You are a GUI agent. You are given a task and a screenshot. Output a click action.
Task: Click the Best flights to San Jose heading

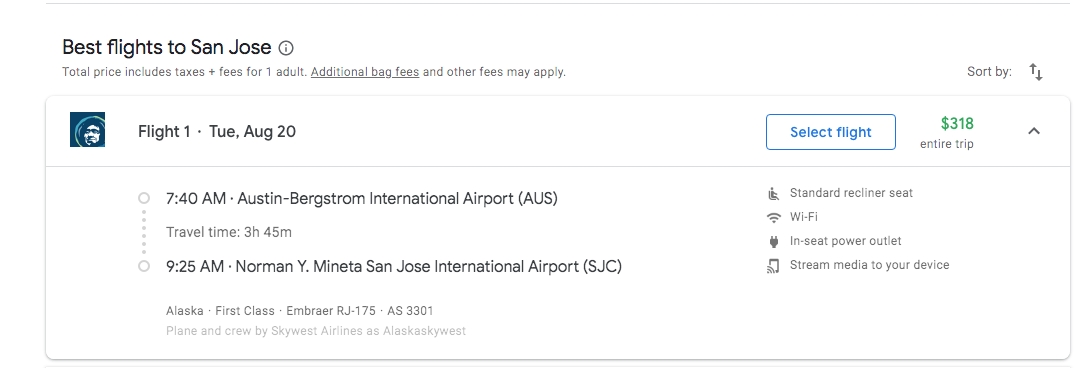pos(167,47)
